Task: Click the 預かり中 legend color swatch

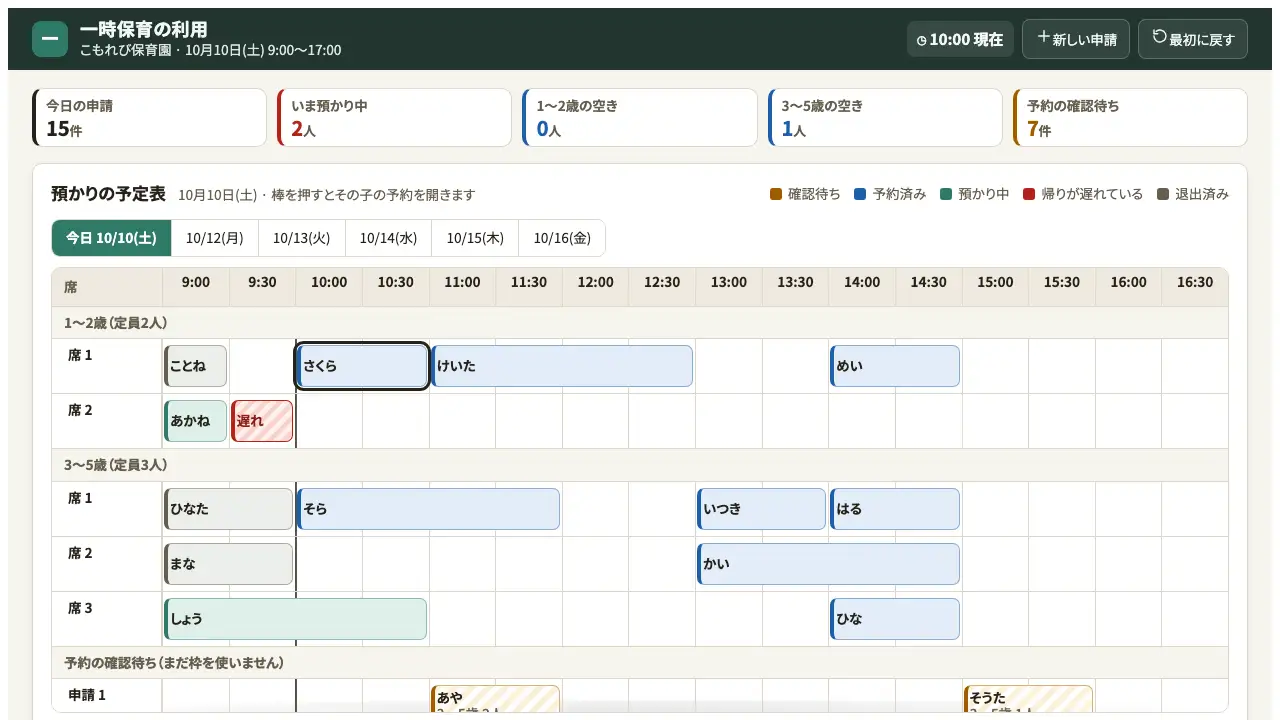Action: (x=945, y=194)
